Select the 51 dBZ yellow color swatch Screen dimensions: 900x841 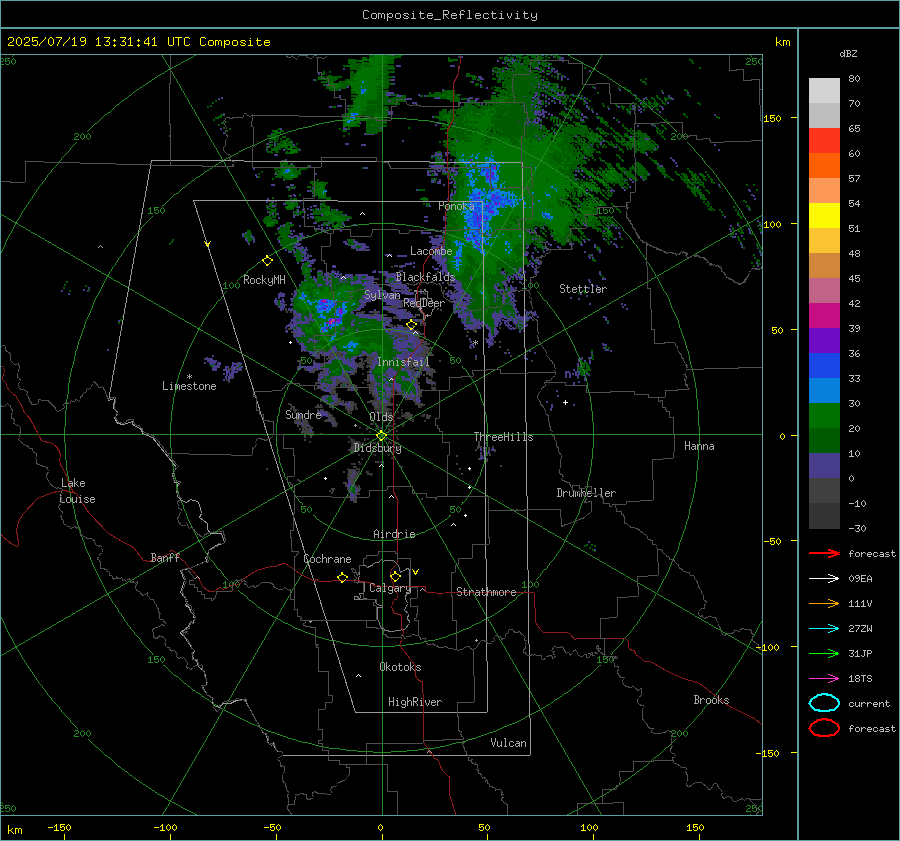click(x=824, y=215)
